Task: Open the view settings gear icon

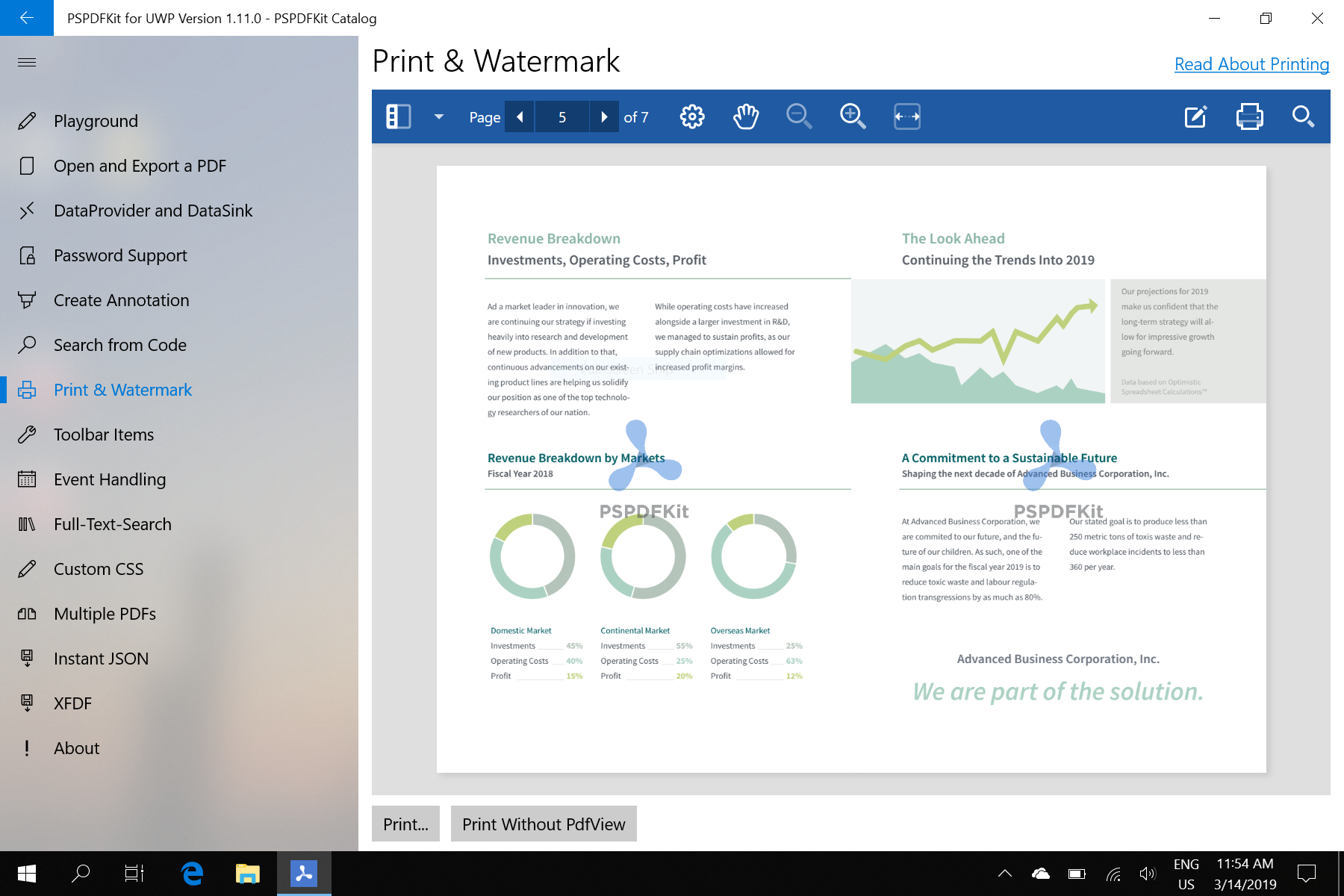Action: coord(692,116)
